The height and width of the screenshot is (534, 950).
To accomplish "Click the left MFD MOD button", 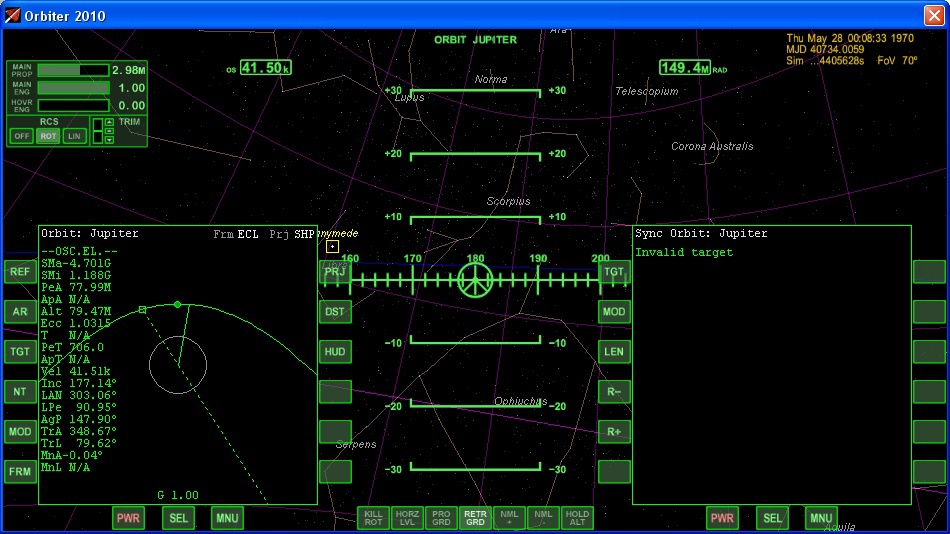I will coord(20,432).
